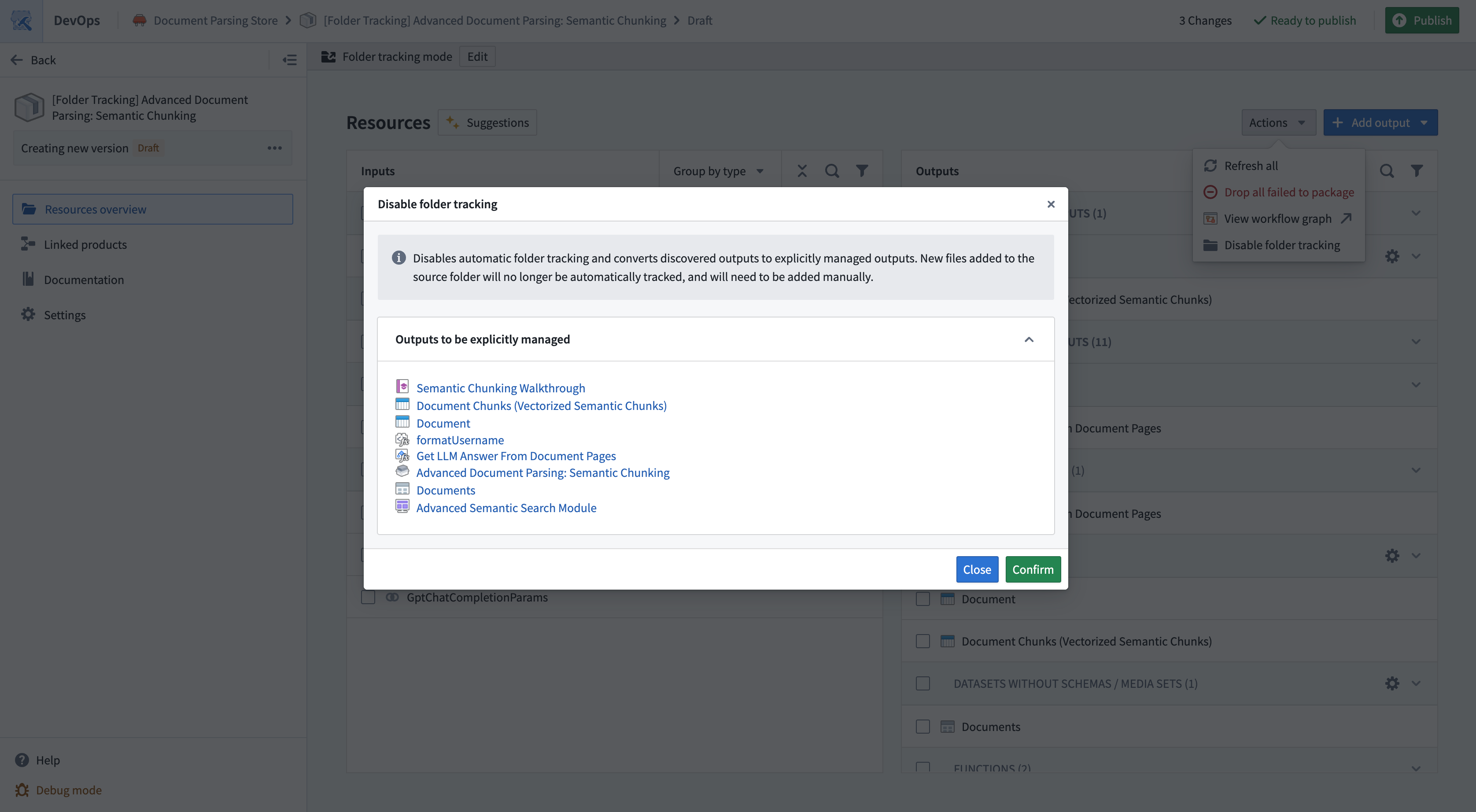The image size is (1476, 812).
Task: Select checkbox for Document Chunks output row
Action: tap(922, 641)
